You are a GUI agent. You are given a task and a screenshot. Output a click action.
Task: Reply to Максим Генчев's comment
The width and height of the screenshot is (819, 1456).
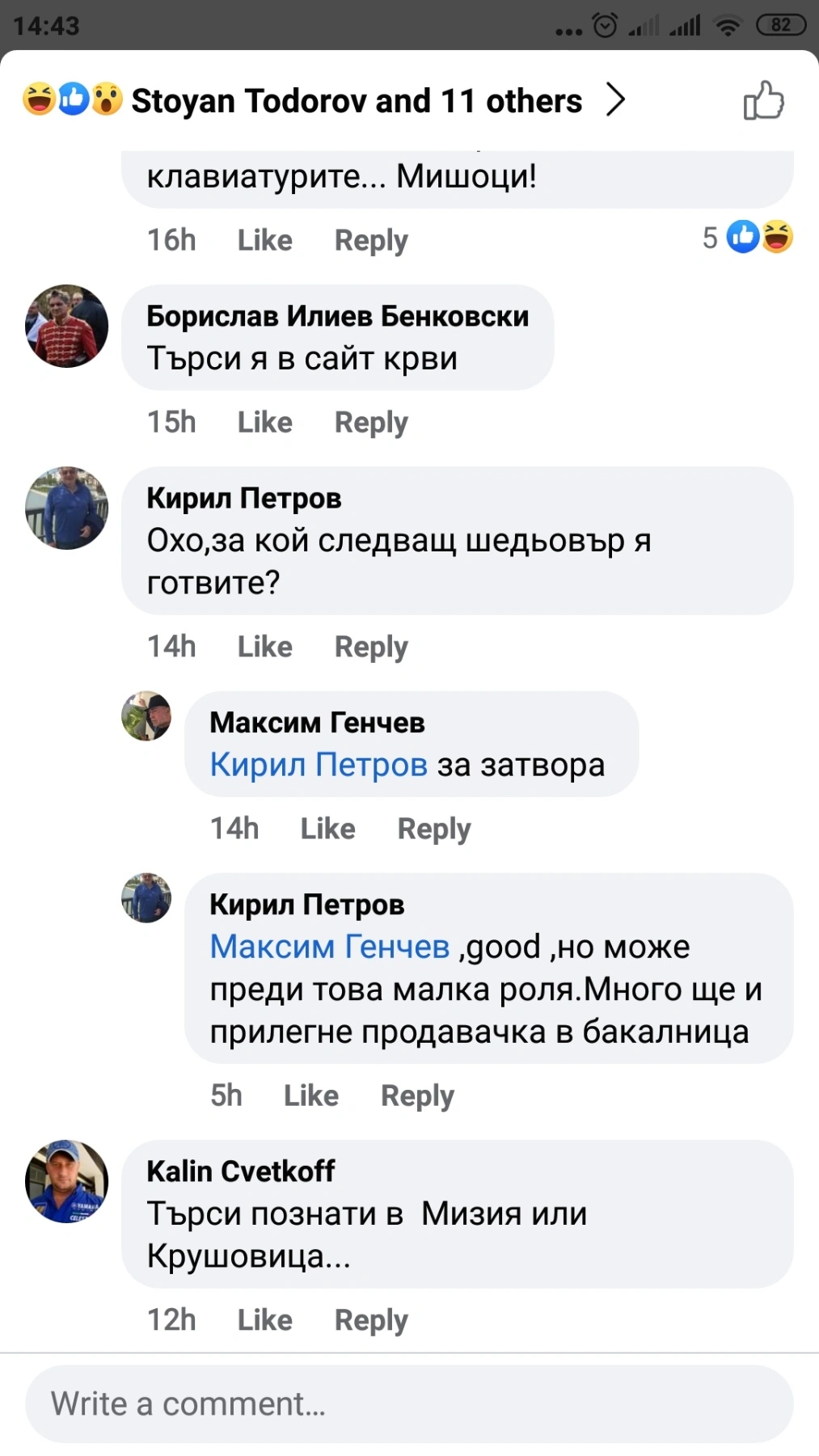coord(433,829)
